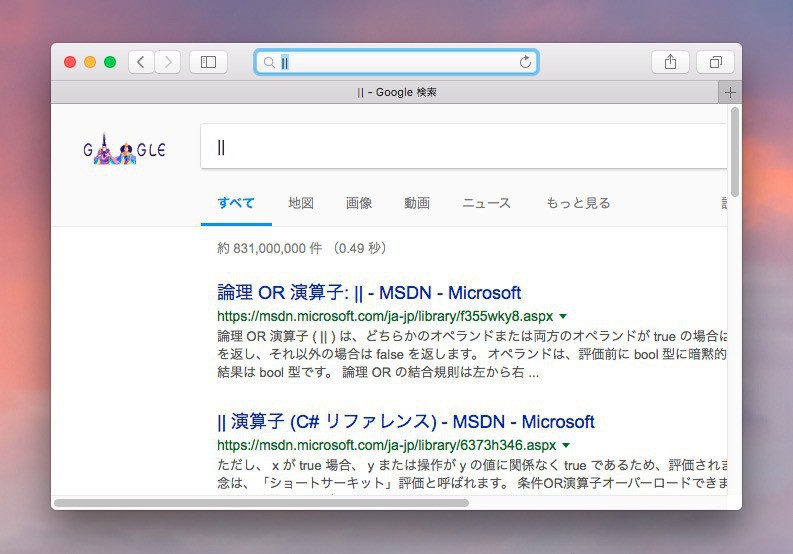Open the Share menu button
This screenshot has width=793, height=554.
[670, 62]
